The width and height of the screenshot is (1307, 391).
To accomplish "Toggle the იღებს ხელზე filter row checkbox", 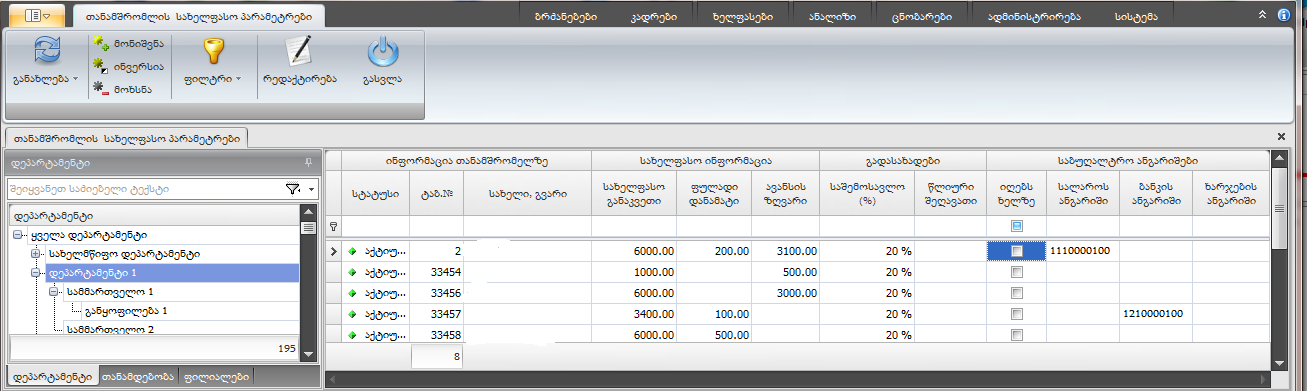I will (x=1017, y=226).
